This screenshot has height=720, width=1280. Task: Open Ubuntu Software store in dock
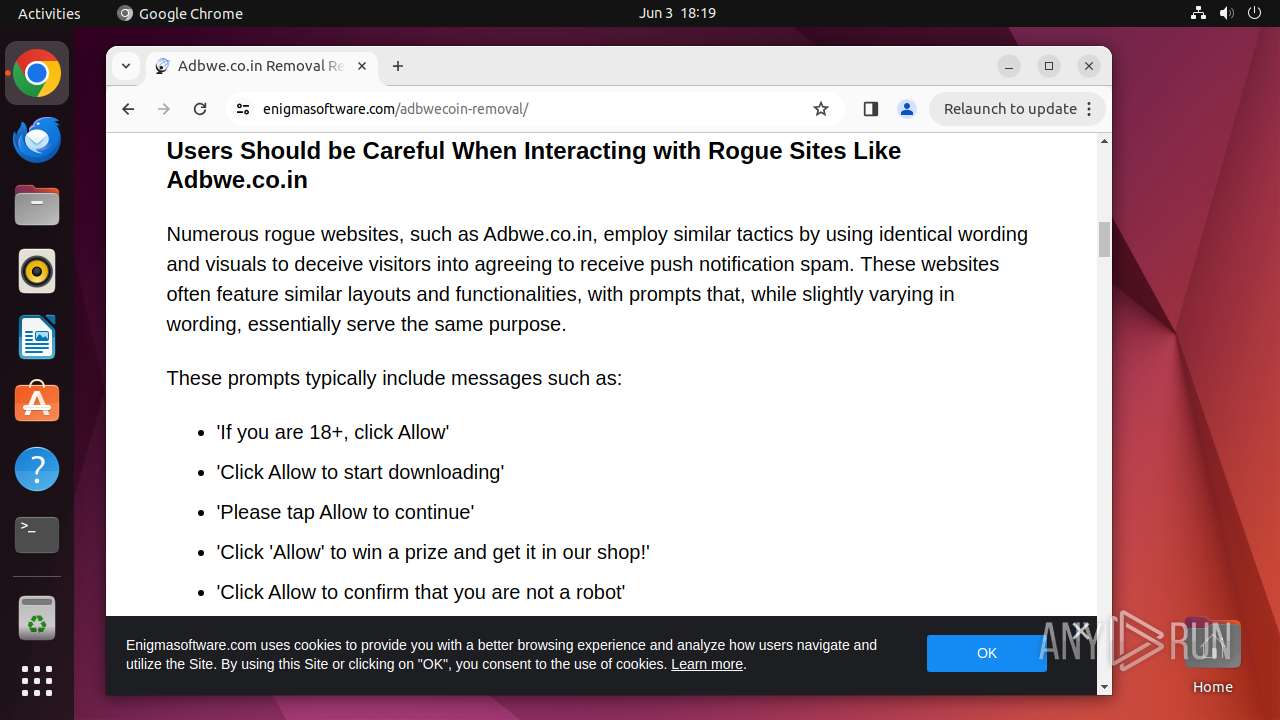37,403
